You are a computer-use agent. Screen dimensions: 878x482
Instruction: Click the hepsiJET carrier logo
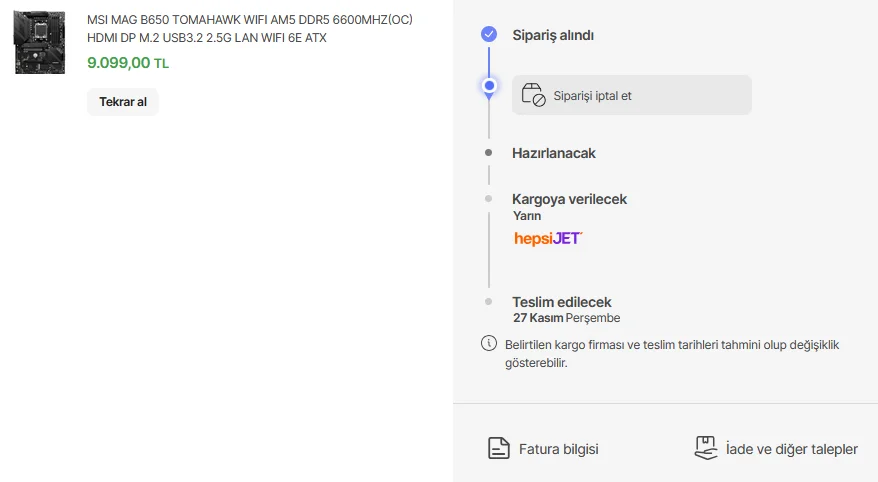tap(548, 238)
